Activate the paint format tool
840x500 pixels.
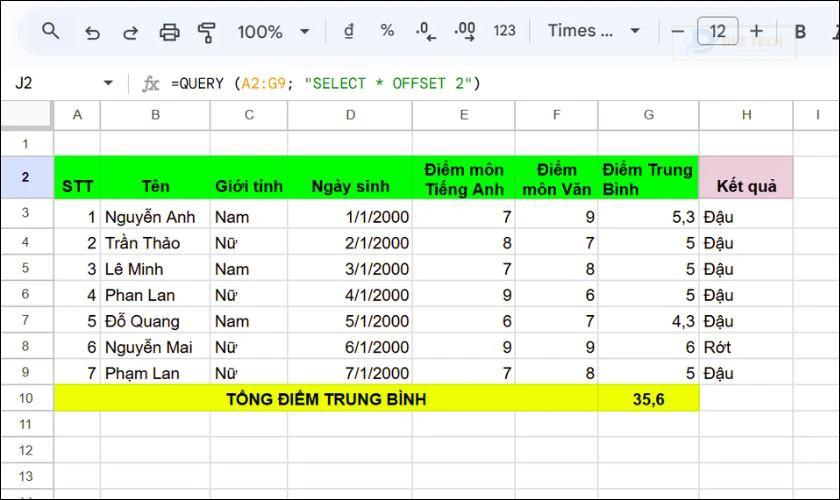point(206,32)
